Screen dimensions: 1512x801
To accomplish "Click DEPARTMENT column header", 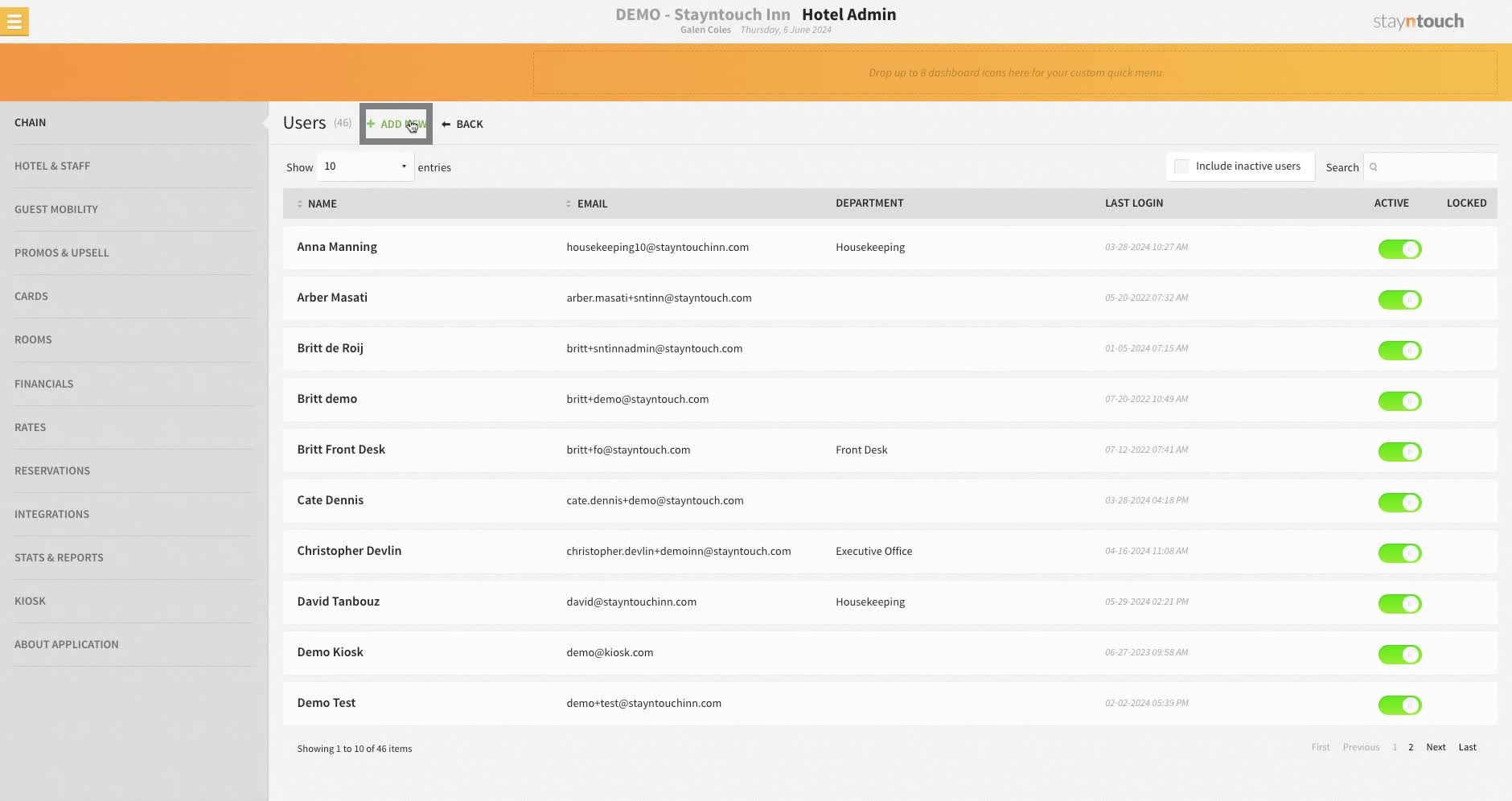I will tap(869, 203).
